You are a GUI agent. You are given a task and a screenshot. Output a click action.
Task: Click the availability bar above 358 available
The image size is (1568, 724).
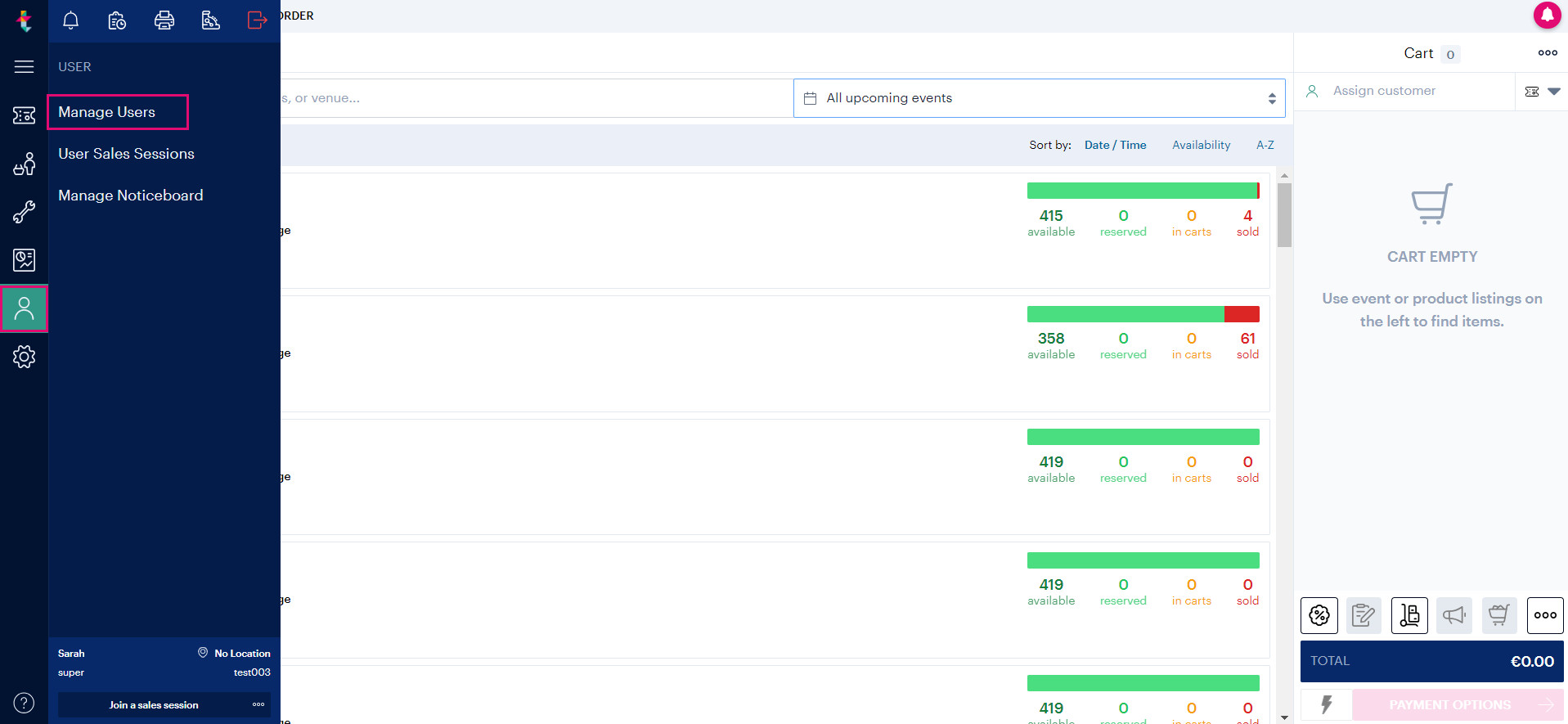tap(1143, 313)
